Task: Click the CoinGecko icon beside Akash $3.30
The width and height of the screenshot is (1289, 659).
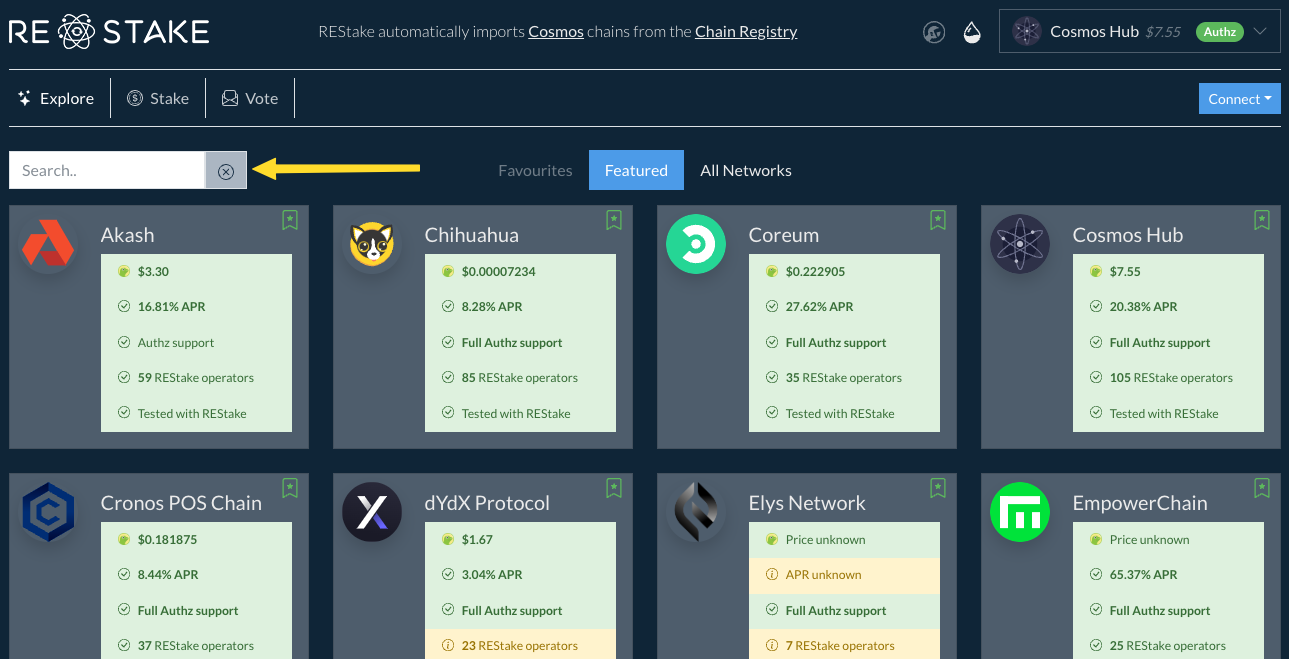Action: 125,271
